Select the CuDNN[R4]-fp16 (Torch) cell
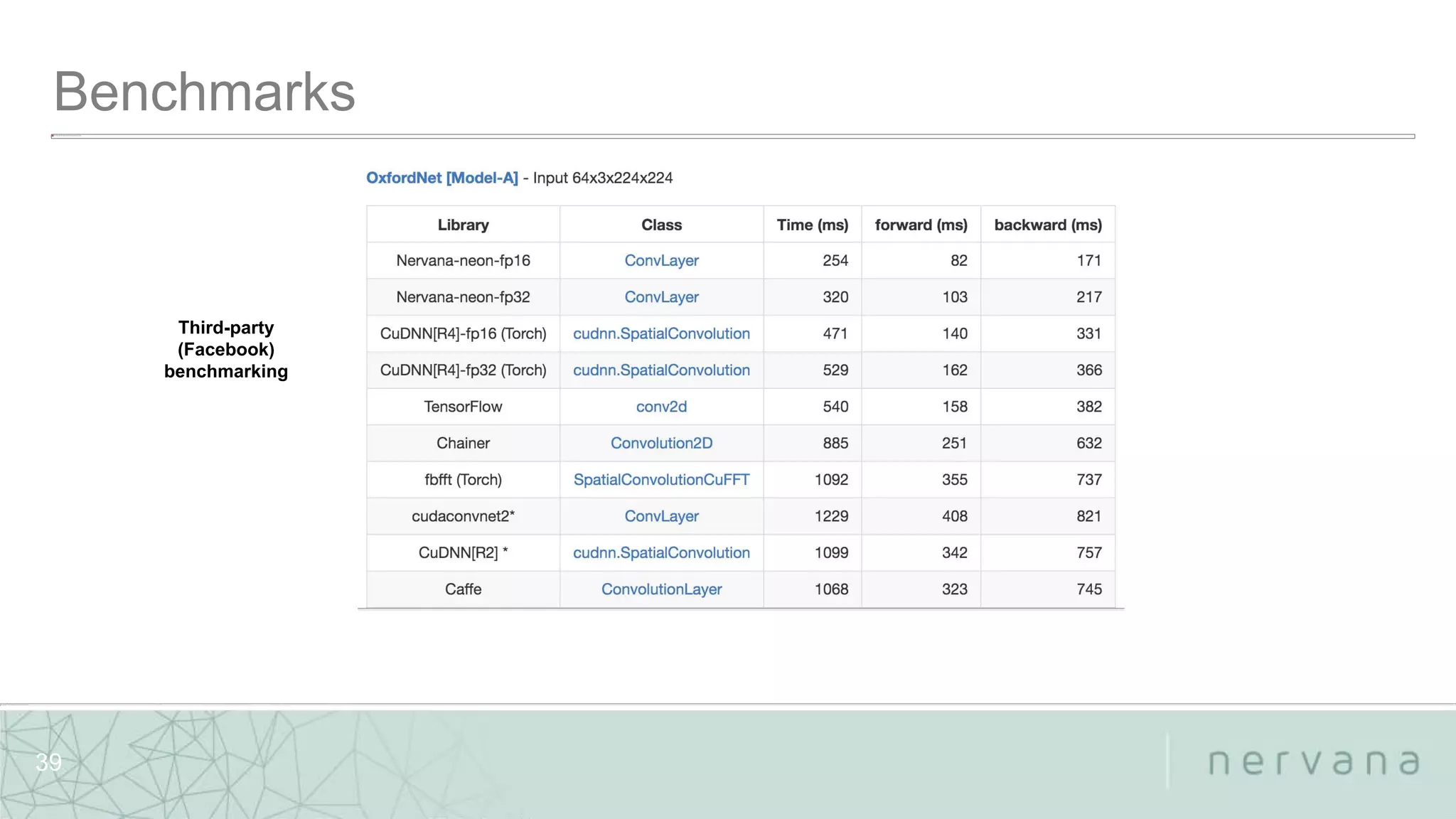Viewport: 1456px width, 819px height. point(463,333)
